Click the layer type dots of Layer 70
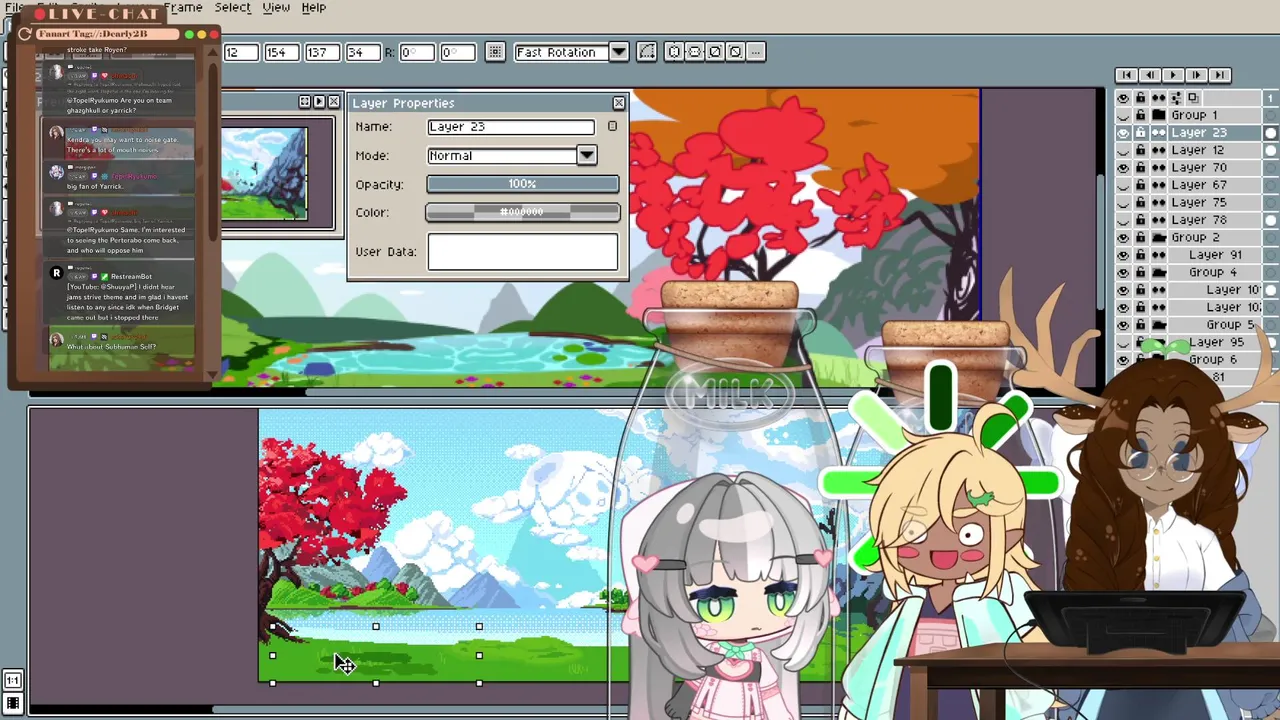The image size is (1280, 720). 1158,168
